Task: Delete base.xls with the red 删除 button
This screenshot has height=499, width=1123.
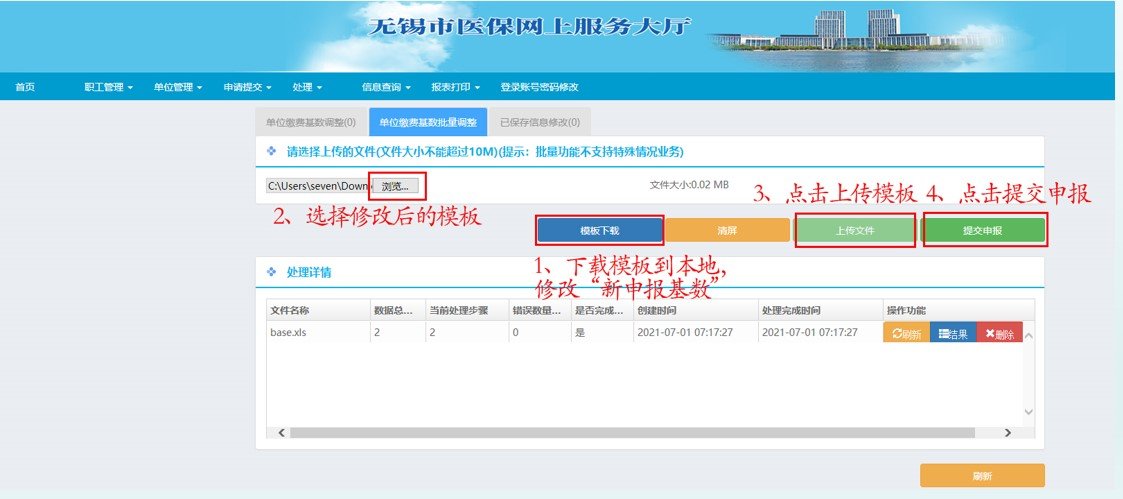Action: coord(998,334)
